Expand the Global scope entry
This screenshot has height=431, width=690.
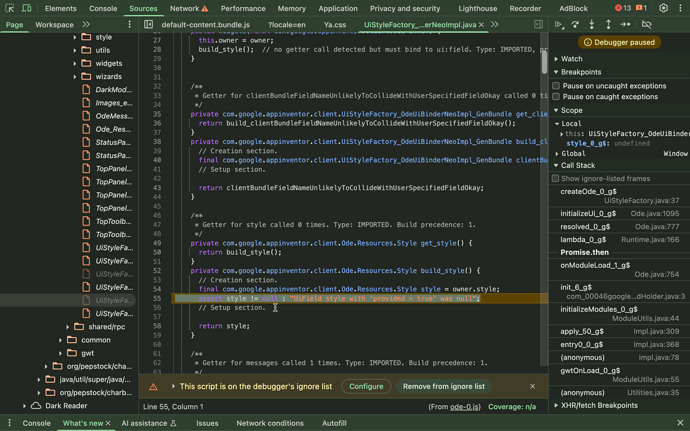click(x=557, y=154)
